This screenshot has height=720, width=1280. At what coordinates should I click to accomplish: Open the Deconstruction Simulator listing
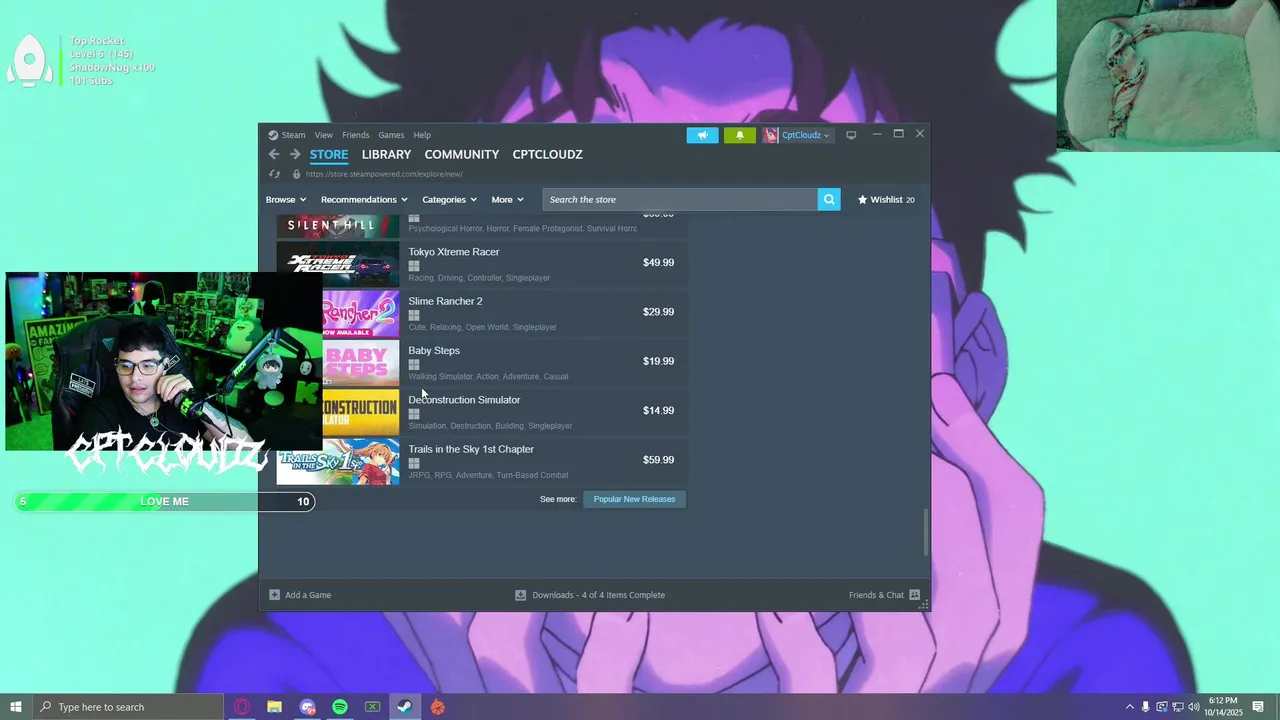482,411
